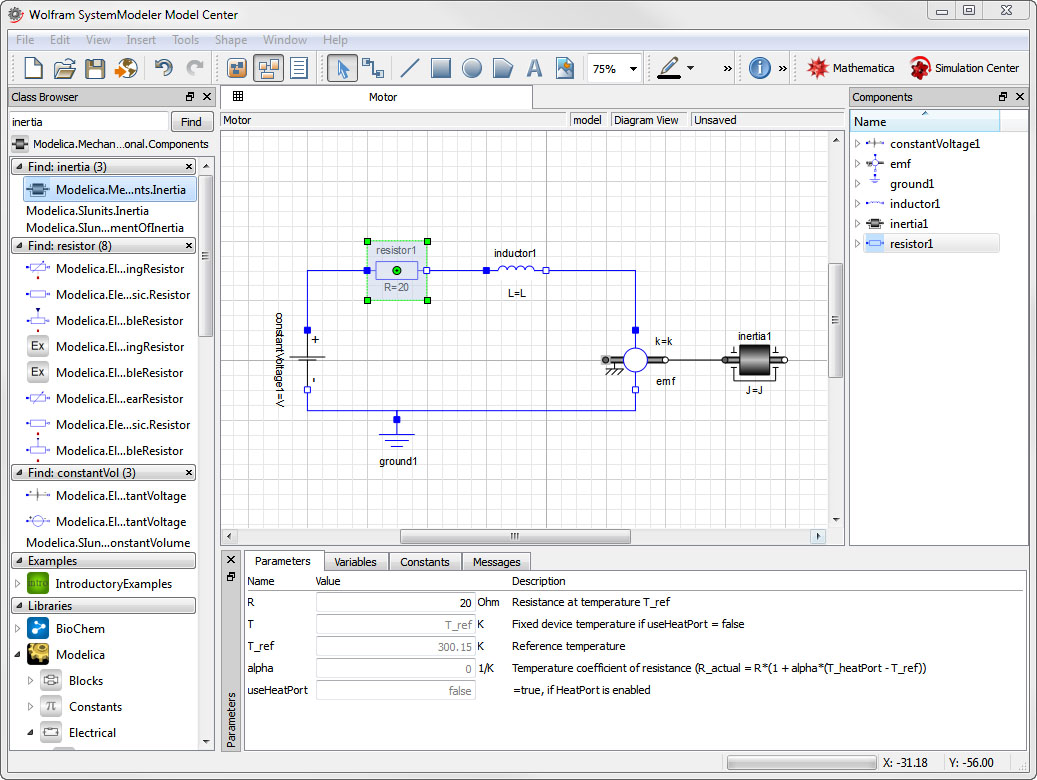Switch to Diagram View toolbar button
1037x780 pixels.
[x=269, y=68]
